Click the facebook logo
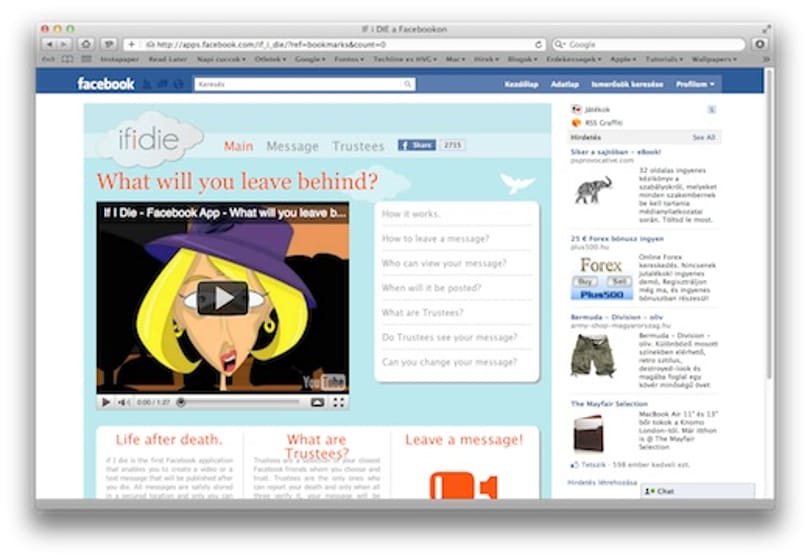 [105, 84]
